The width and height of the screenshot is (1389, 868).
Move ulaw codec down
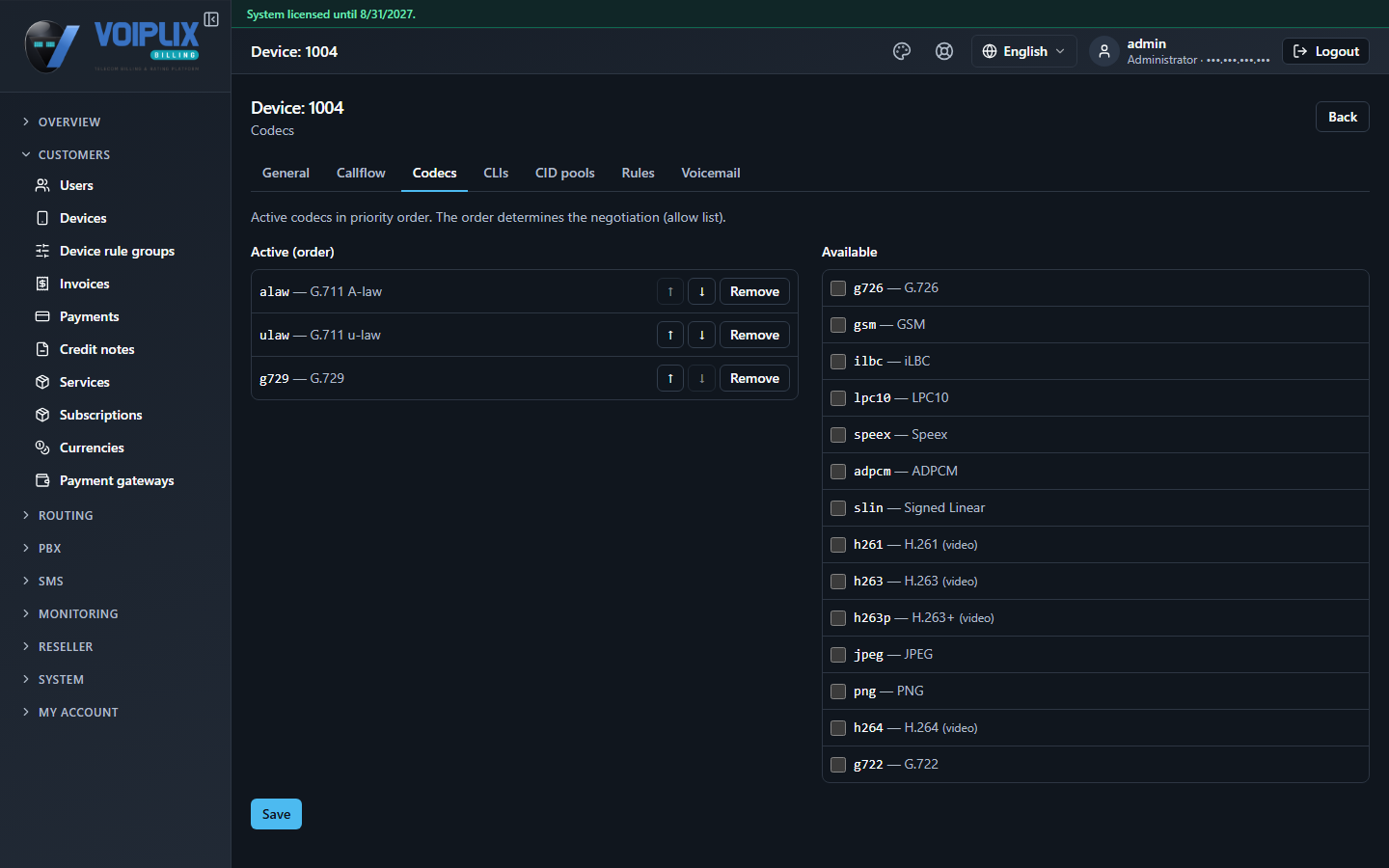pos(701,335)
